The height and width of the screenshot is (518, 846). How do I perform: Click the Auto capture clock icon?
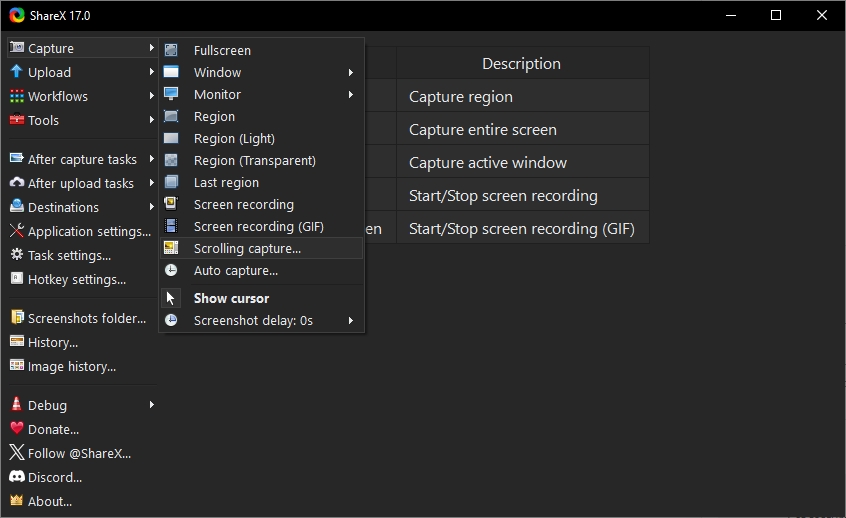[x=171, y=270]
